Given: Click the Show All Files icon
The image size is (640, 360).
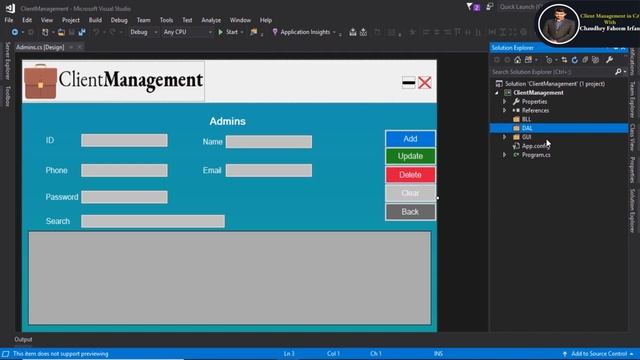Looking at the screenshot, I should [596, 60].
